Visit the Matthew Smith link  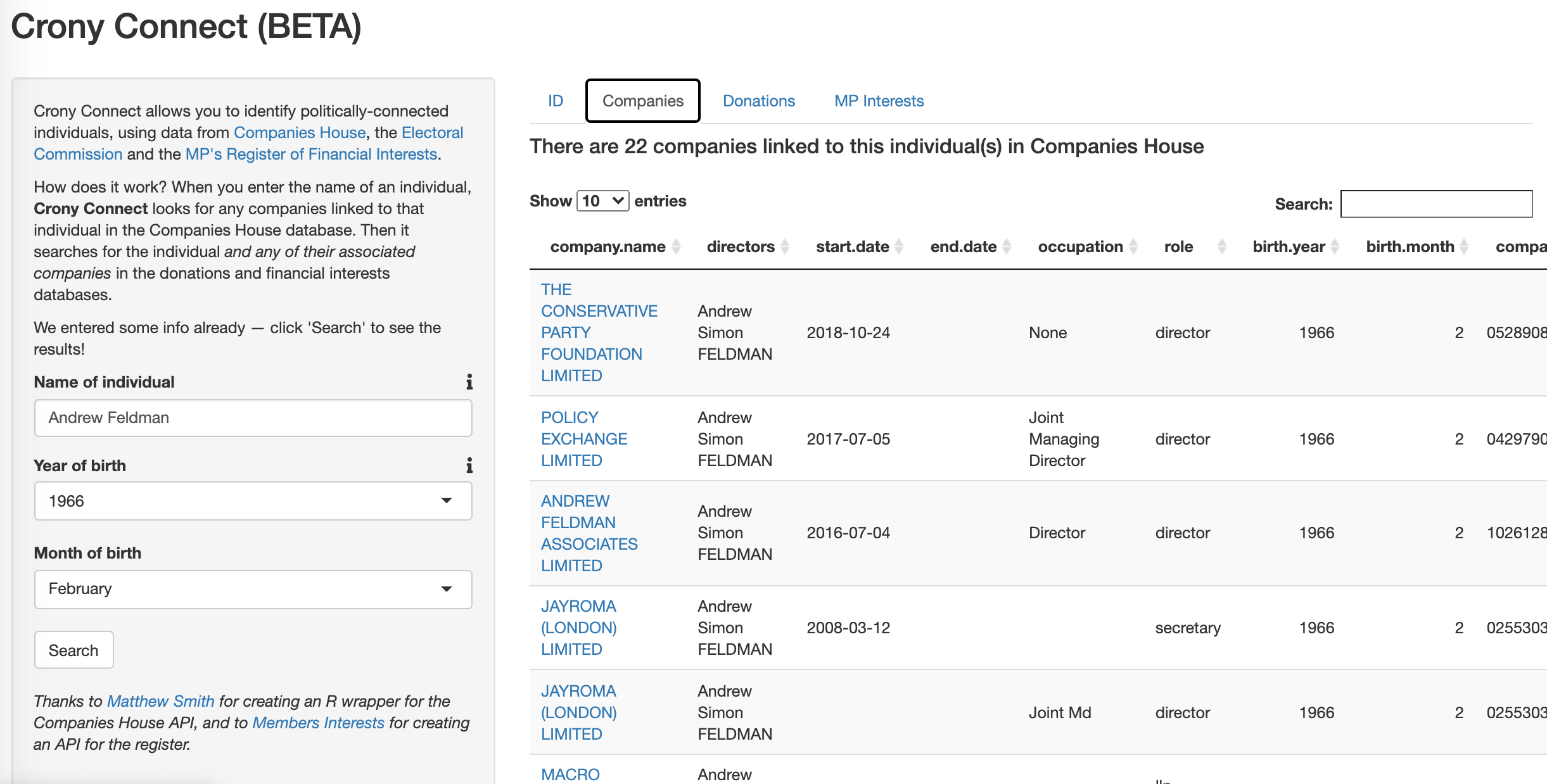tap(160, 701)
